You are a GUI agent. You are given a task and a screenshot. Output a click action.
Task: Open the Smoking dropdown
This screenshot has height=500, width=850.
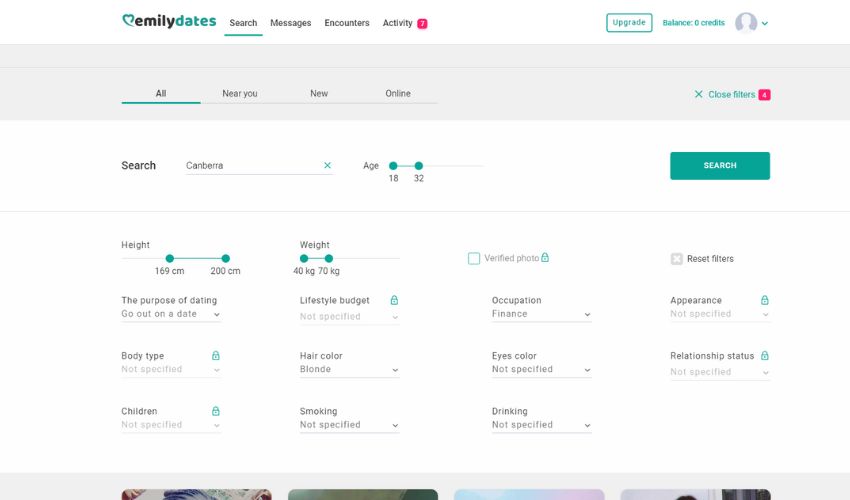(350, 425)
